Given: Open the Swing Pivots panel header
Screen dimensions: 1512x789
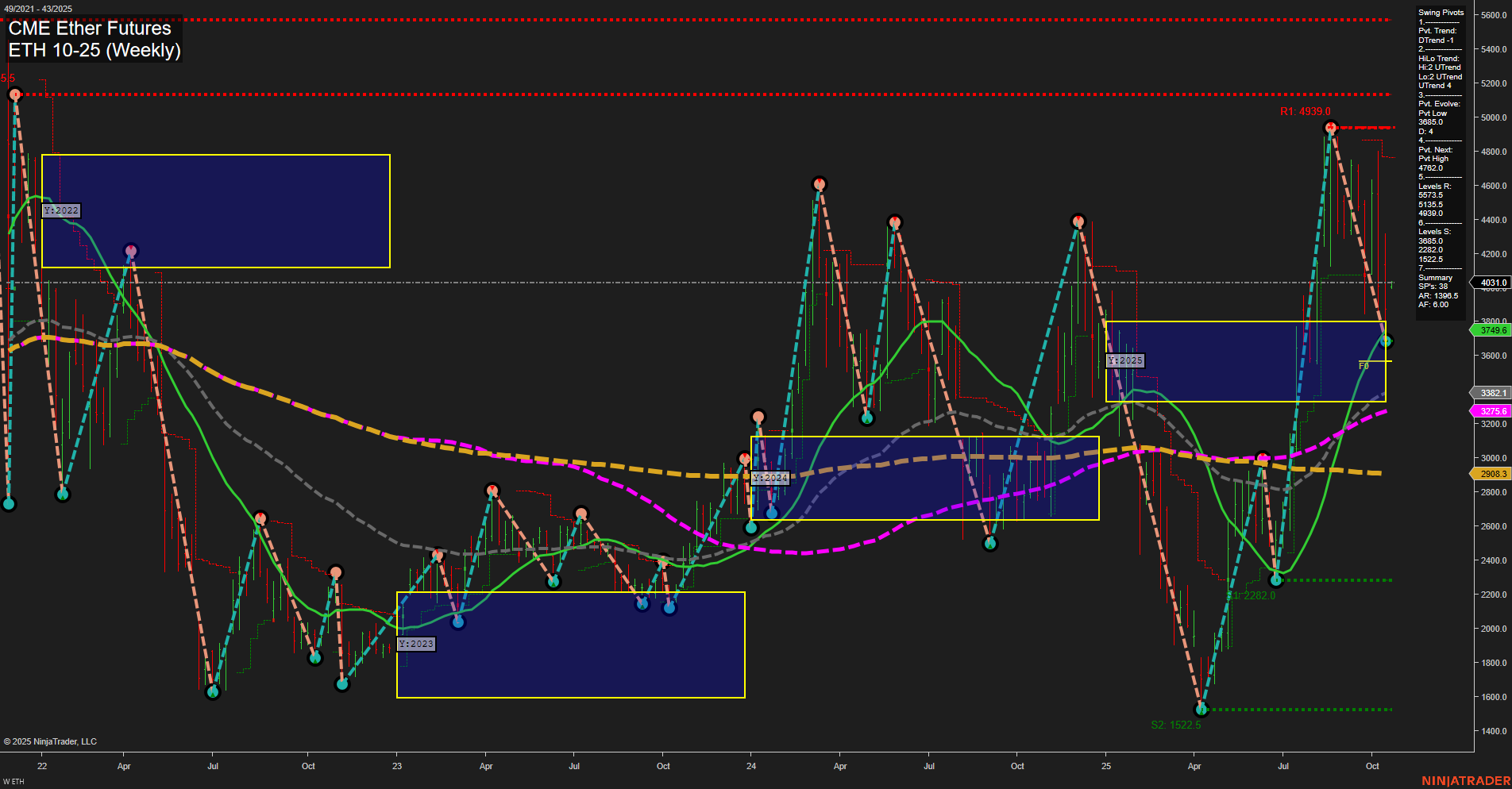Looking at the screenshot, I should tap(1439, 12).
